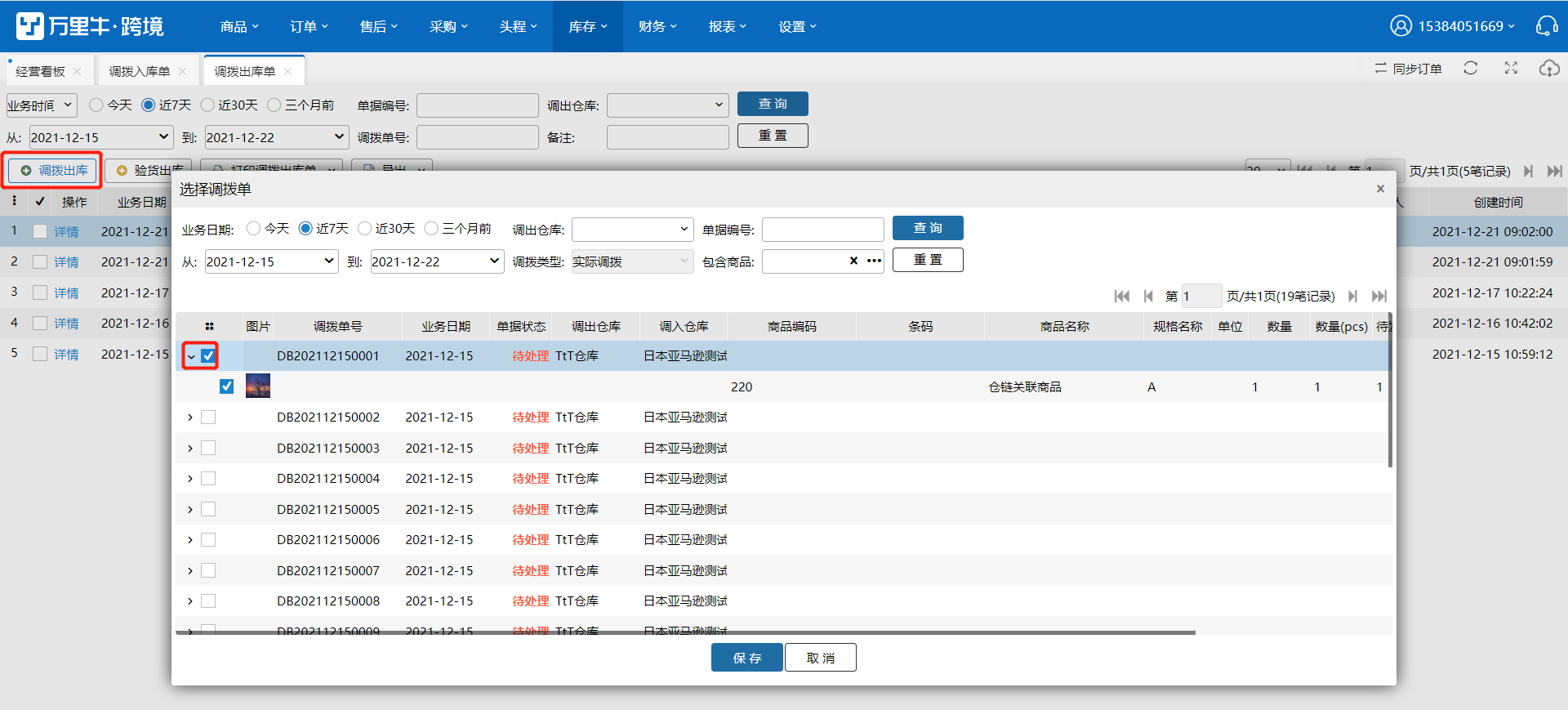
Task: Open the dialog 从 date dropdown 2021-12-15
Action: [x=271, y=261]
